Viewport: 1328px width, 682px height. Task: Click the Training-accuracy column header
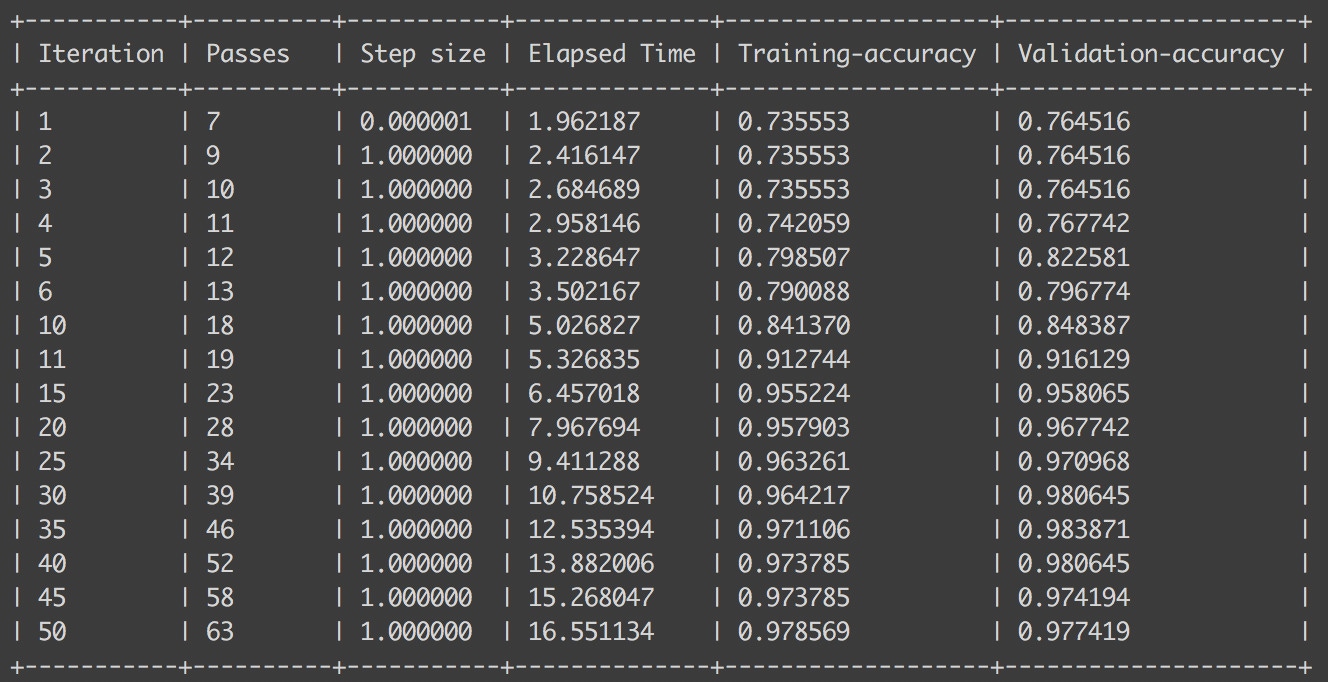click(x=856, y=54)
